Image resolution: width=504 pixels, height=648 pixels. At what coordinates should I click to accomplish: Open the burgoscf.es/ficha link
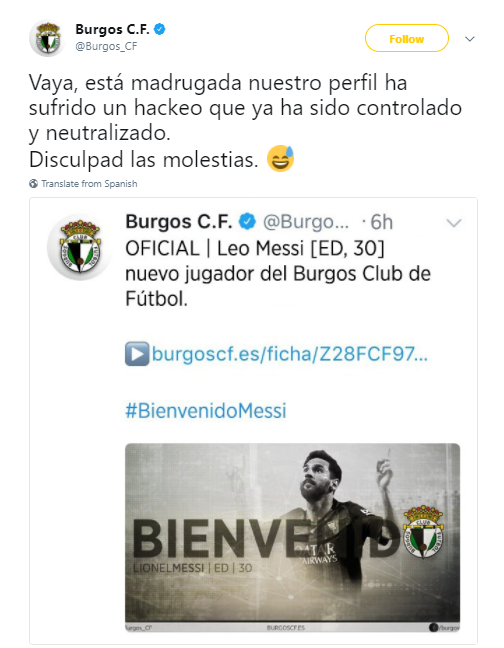pyautogui.click(x=290, y=354)
